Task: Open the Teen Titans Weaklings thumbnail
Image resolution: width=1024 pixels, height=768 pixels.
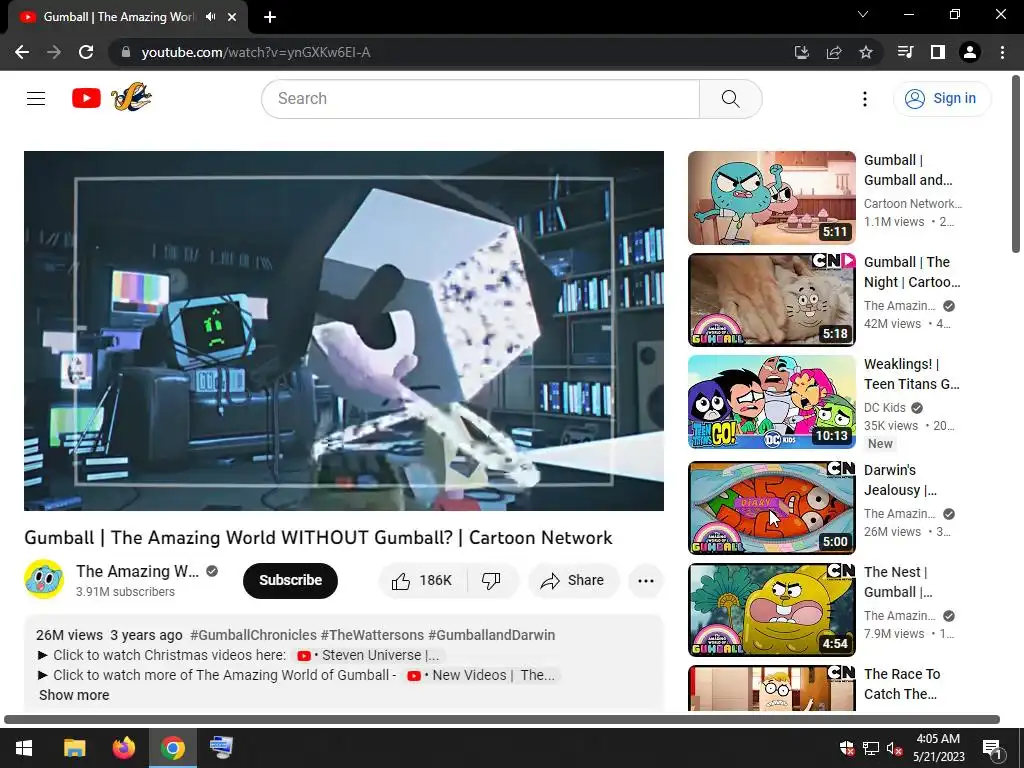Action: coord(771,402)
